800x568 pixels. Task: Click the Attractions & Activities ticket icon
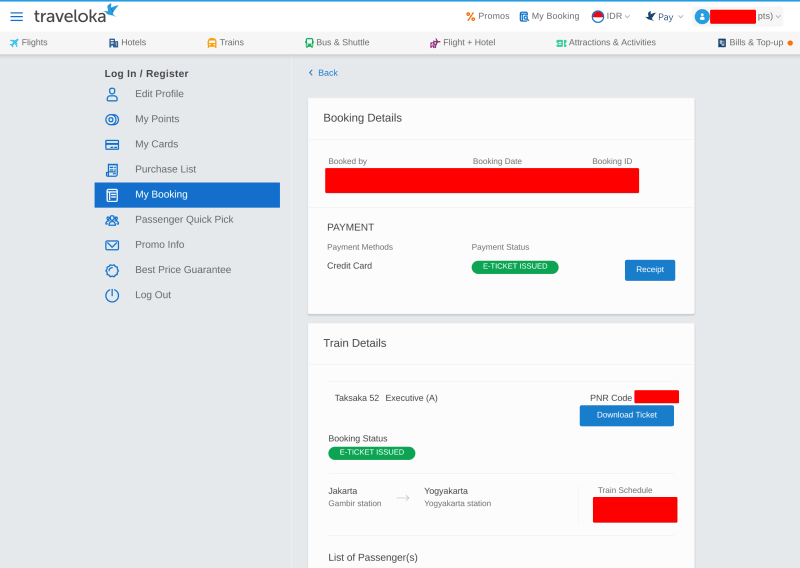click(561, 43)
